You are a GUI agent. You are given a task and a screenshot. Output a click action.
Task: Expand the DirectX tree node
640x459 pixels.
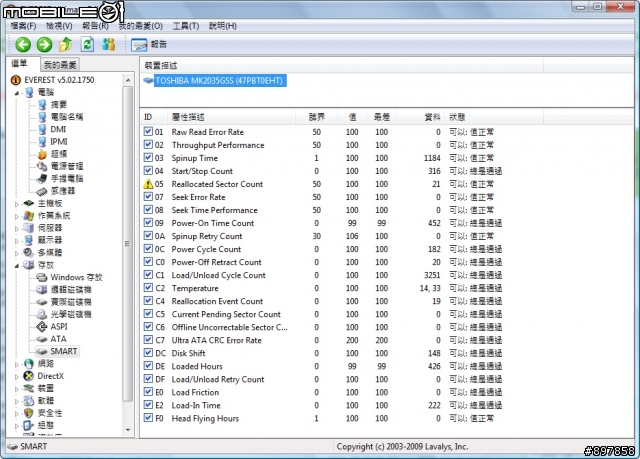coord(17,376)
